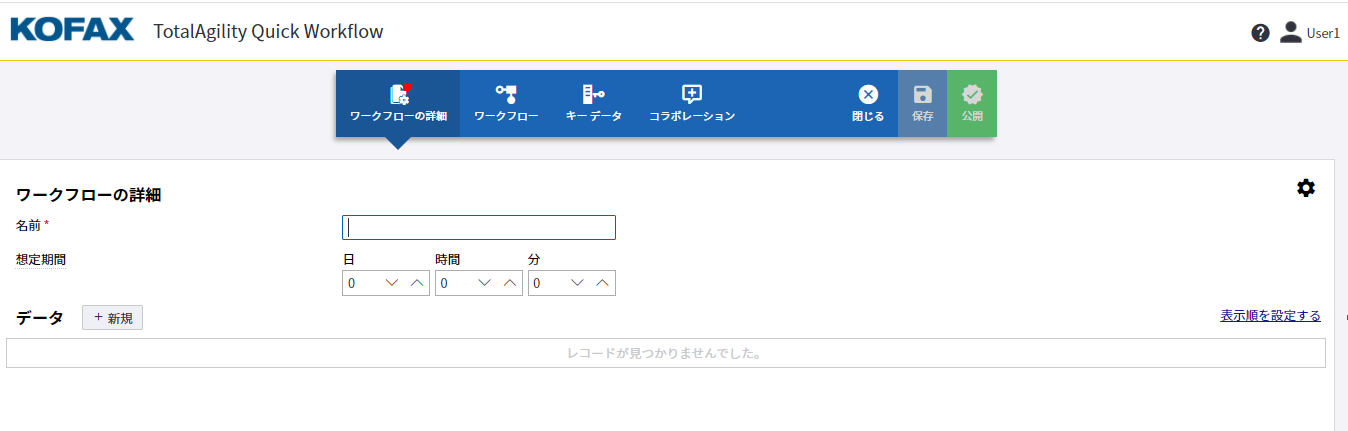Decrease the 分 value with down arrow

(x=577, y=284)
